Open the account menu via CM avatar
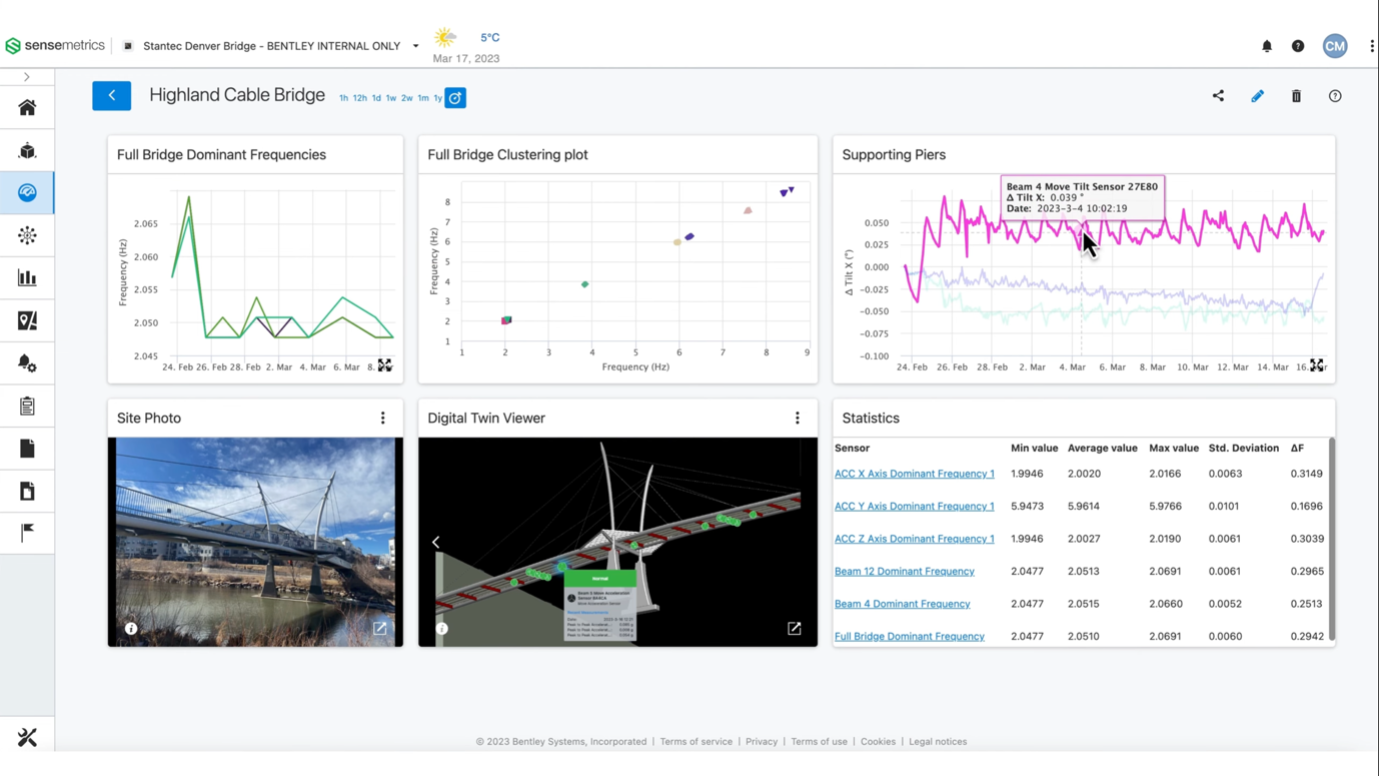 (x=1334, y=45)
